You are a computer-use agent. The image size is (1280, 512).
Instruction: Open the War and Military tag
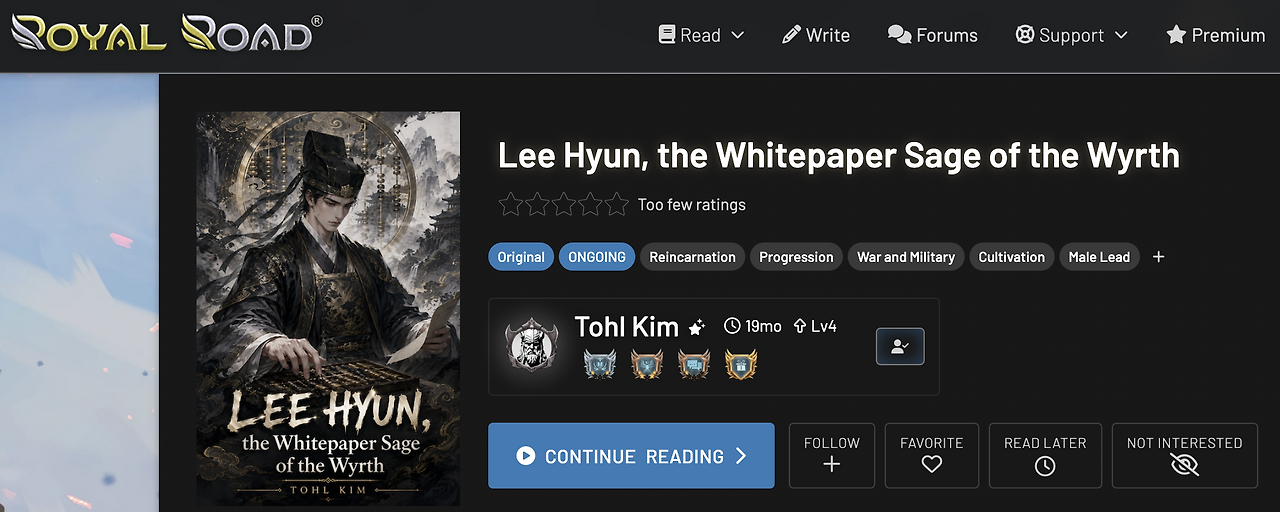pyautogui.click(x=906, y=257)
